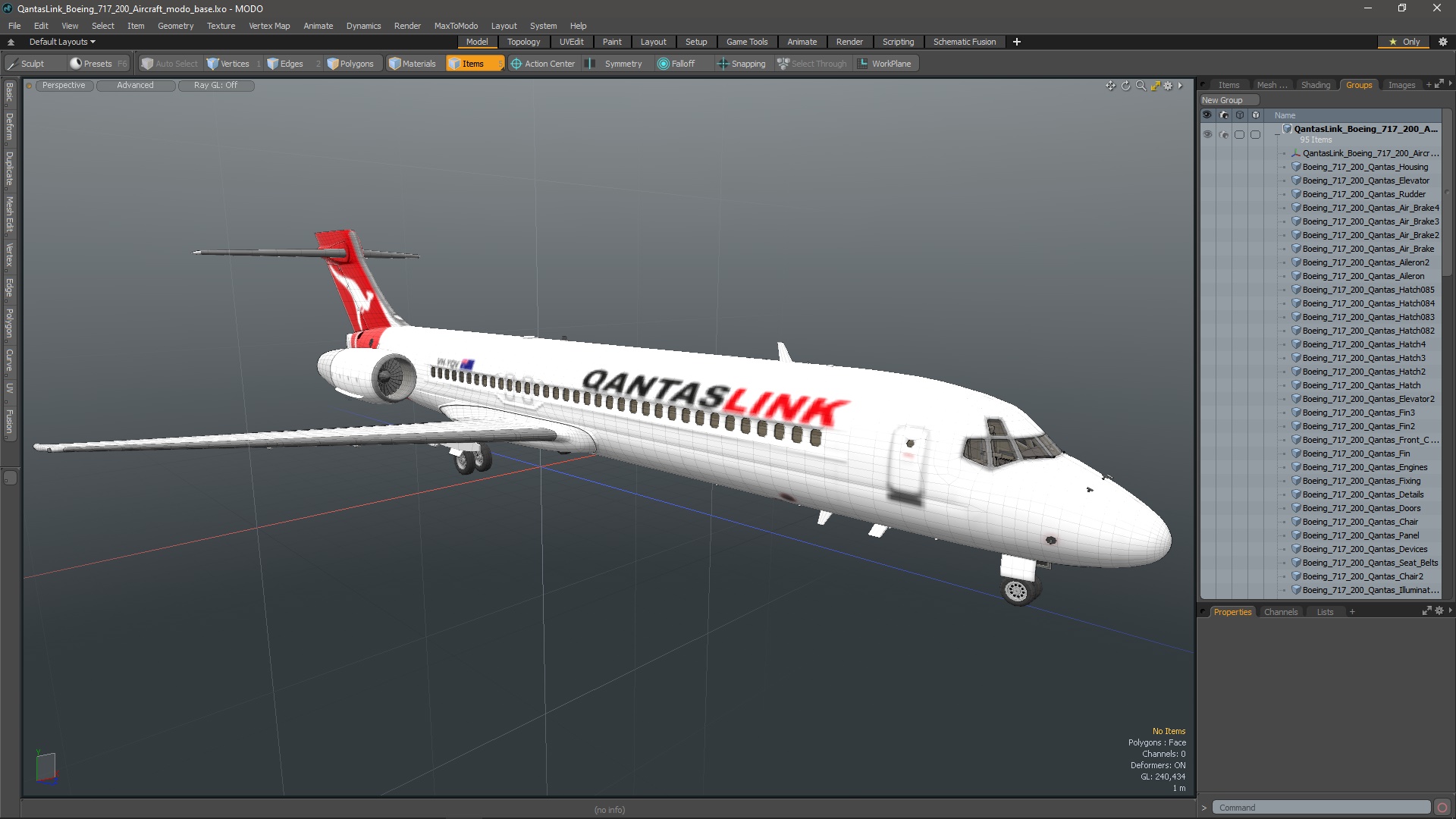Click the Ray GL: Off button
Viewport: 1456px width, 819px height.
(215, 86)
